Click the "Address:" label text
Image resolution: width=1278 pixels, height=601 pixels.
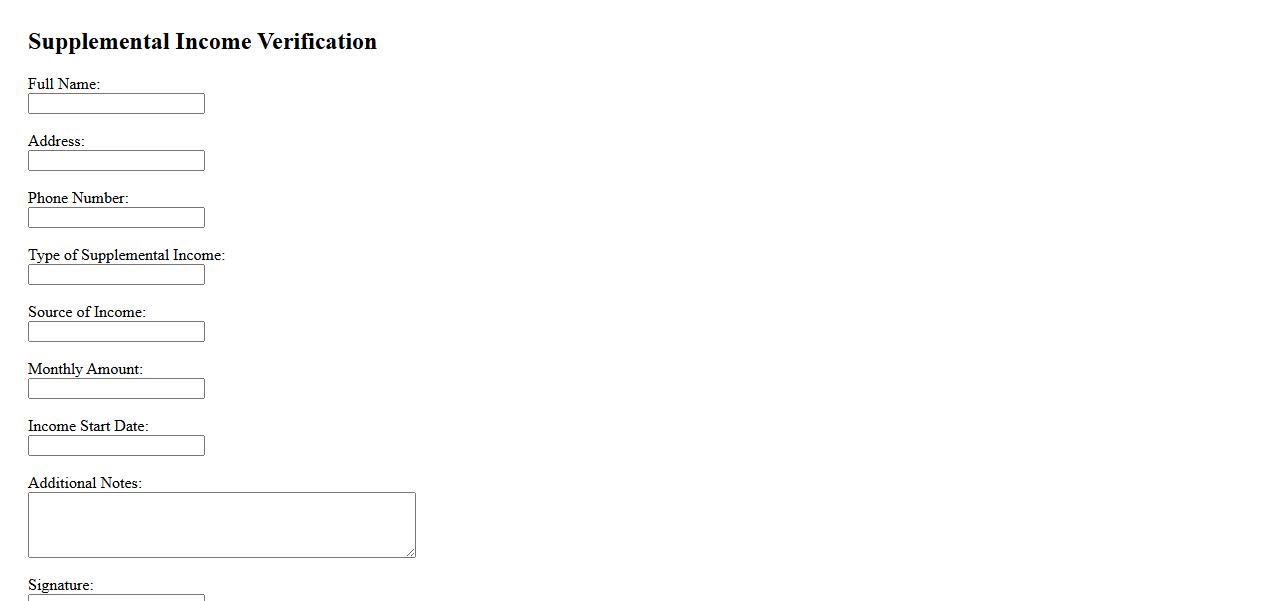56,141
